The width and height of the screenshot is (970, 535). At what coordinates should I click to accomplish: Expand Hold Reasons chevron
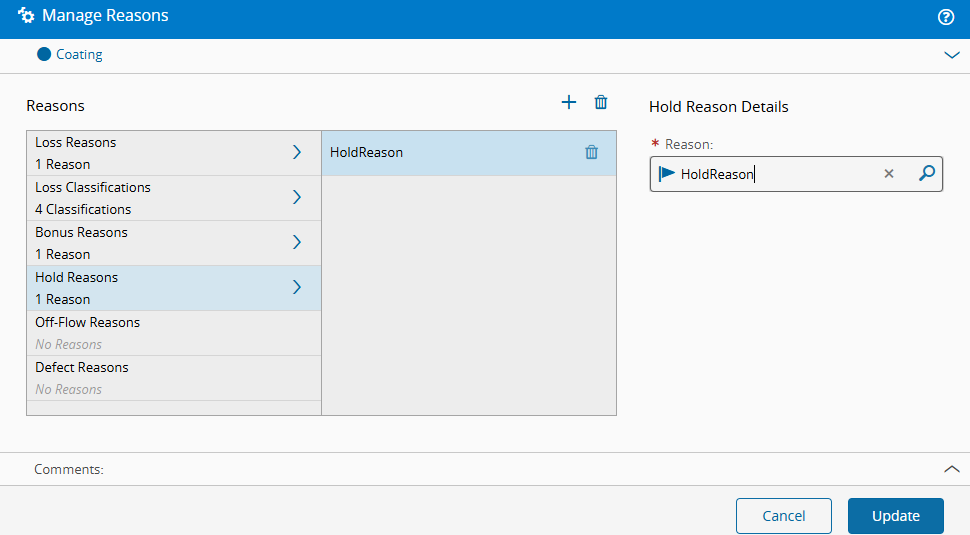coord(297,287)
